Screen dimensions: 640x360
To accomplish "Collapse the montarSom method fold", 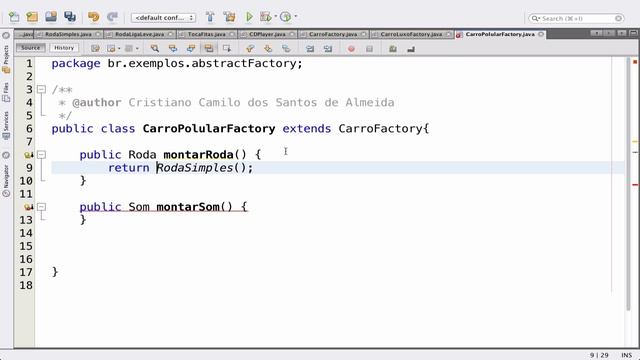I will pos(41,207).
